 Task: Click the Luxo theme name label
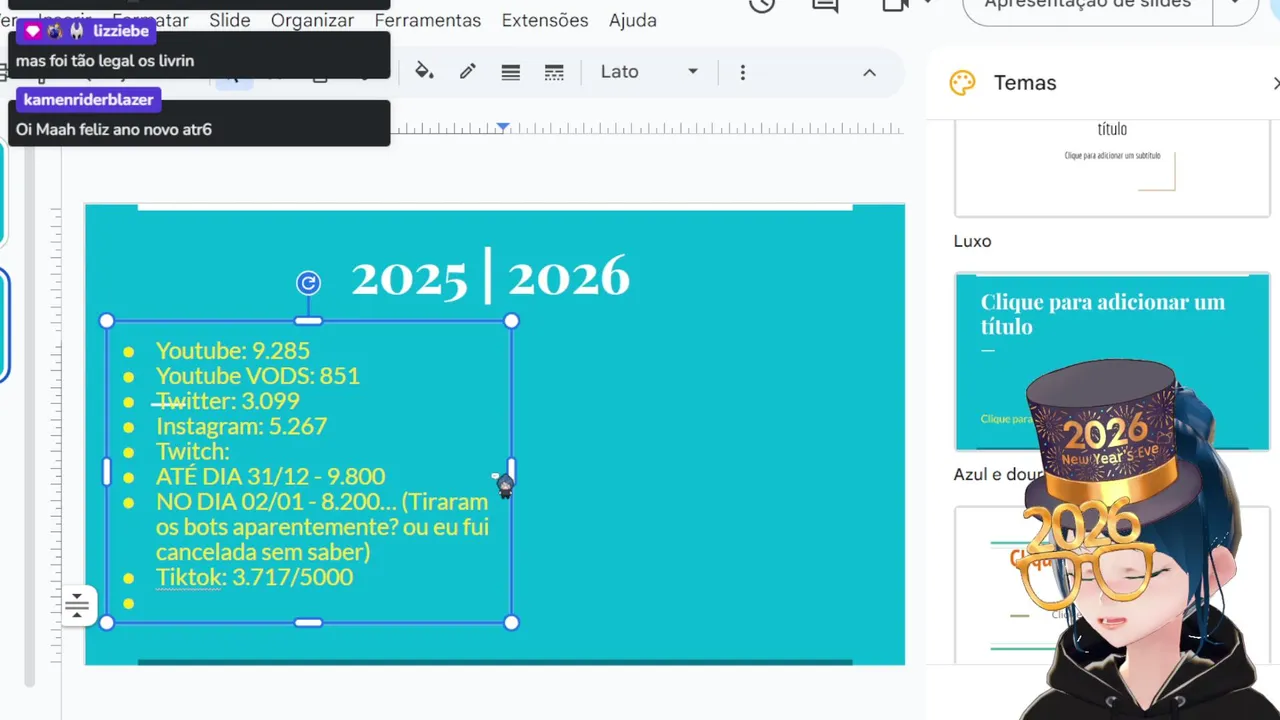972,241
